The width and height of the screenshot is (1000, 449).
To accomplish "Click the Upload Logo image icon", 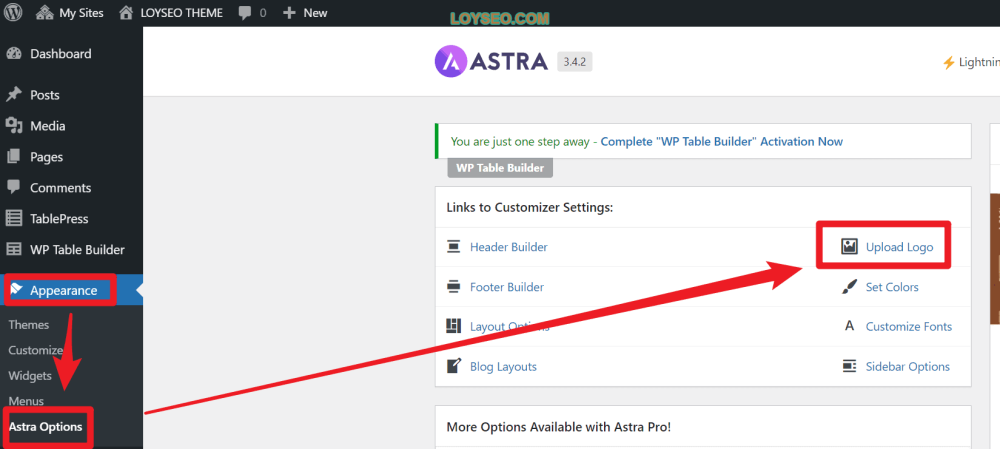I will tap(849, 247).
